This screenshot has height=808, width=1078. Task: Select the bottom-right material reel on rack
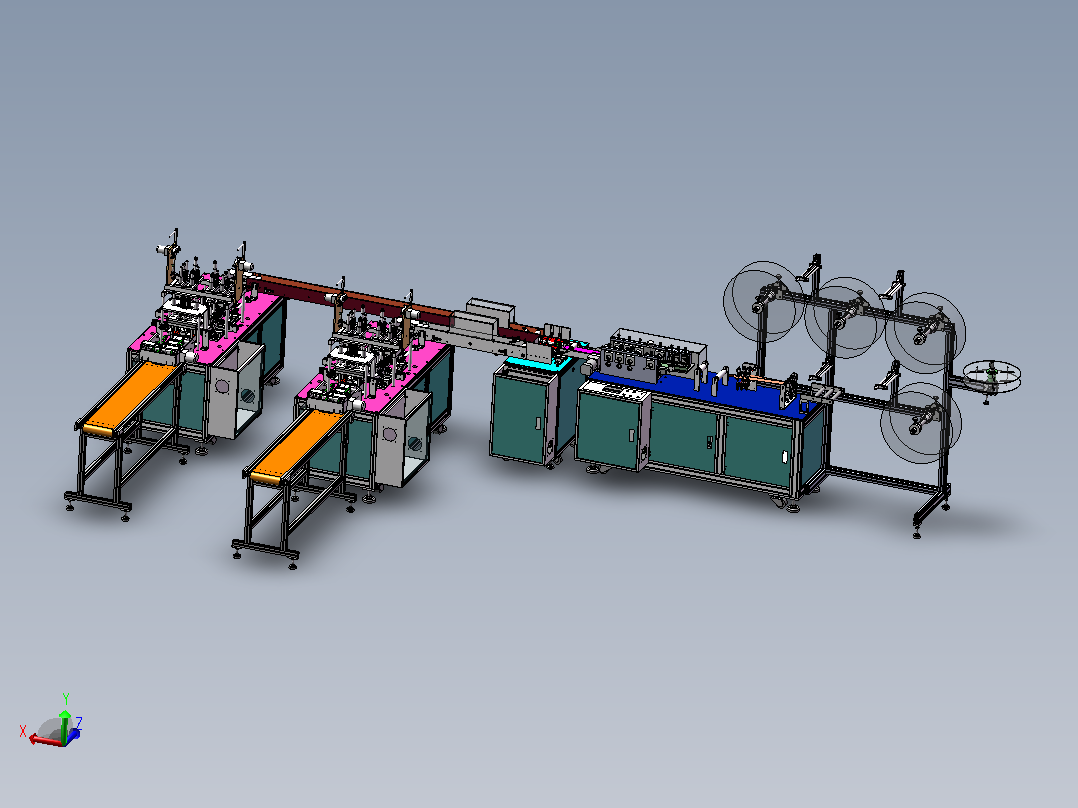click(920, 423)
